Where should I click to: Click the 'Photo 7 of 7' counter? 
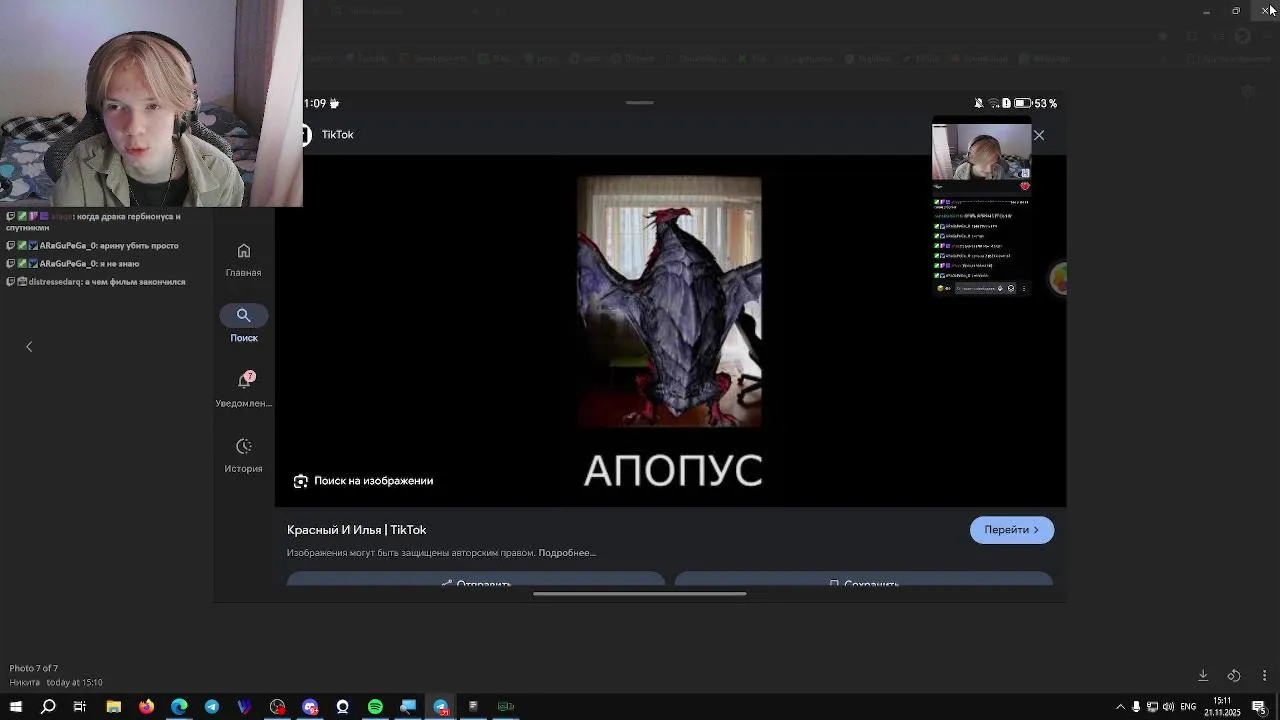(x=34, y=668)
